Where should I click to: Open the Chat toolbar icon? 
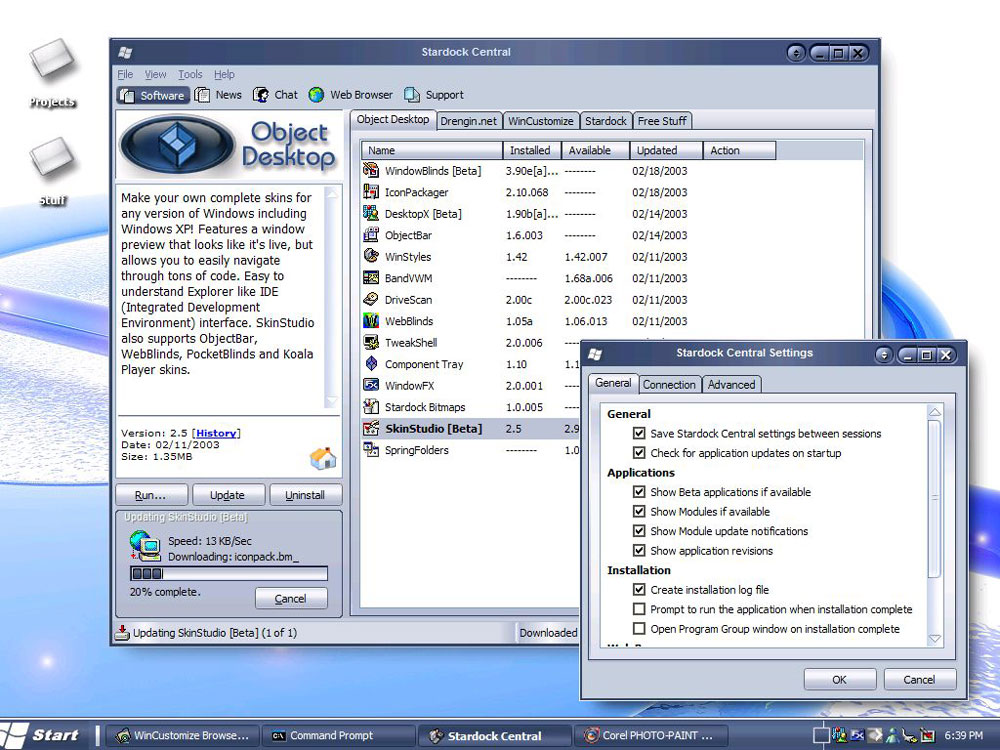[x=261, y=95]
